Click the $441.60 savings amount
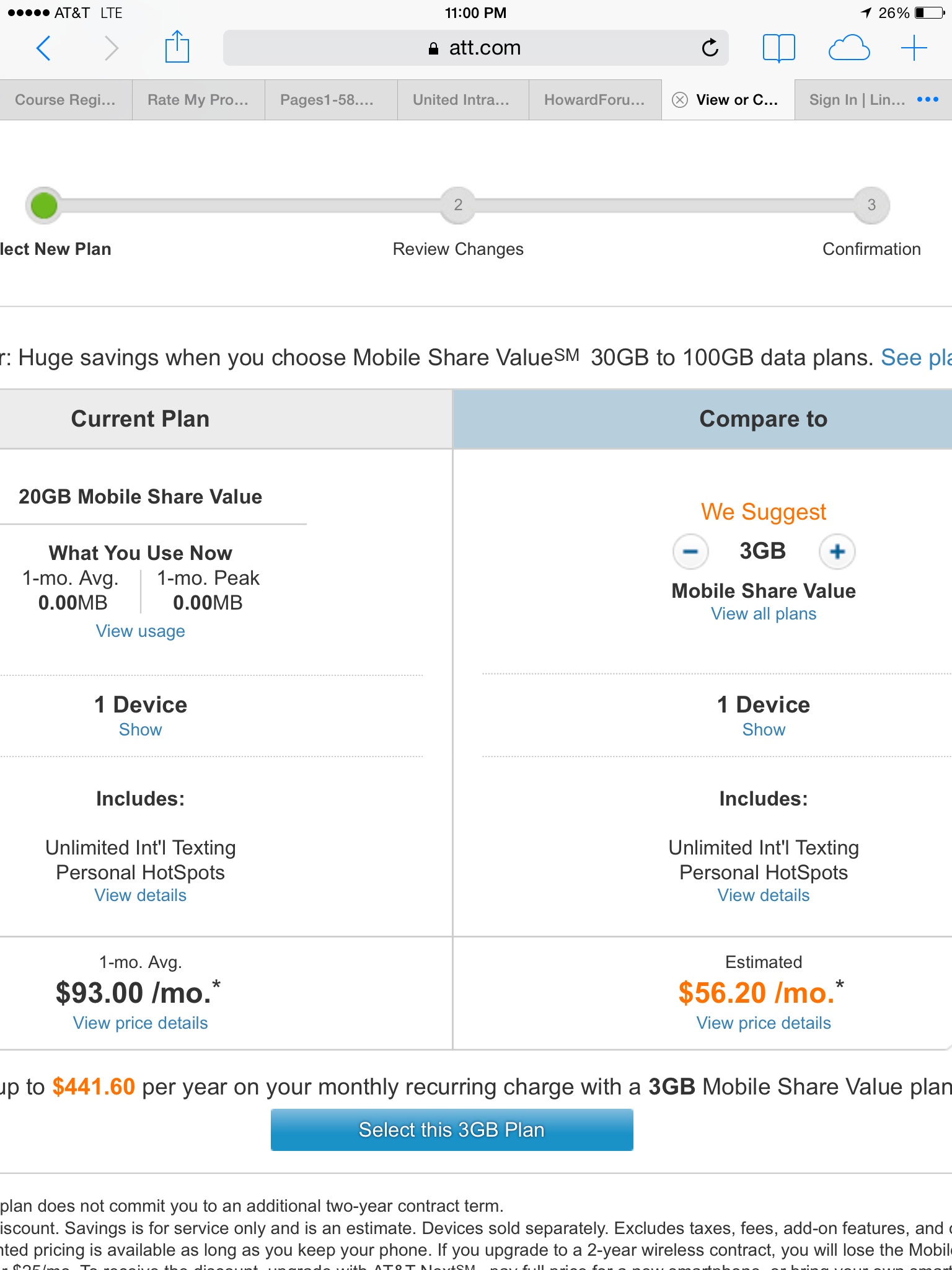 94,1086
